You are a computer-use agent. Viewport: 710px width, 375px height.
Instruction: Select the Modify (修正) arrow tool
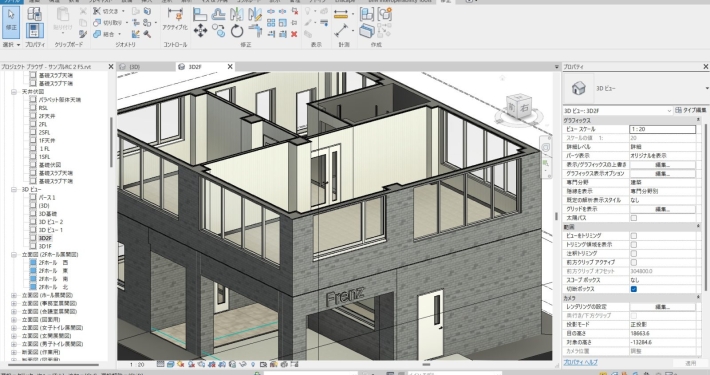(11, 21)
